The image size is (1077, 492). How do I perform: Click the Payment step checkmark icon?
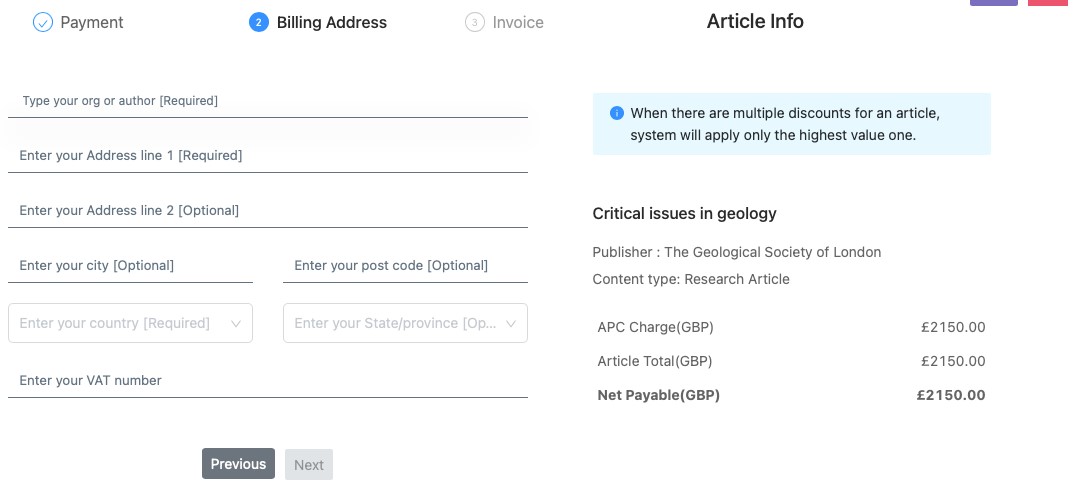point(42,22)
